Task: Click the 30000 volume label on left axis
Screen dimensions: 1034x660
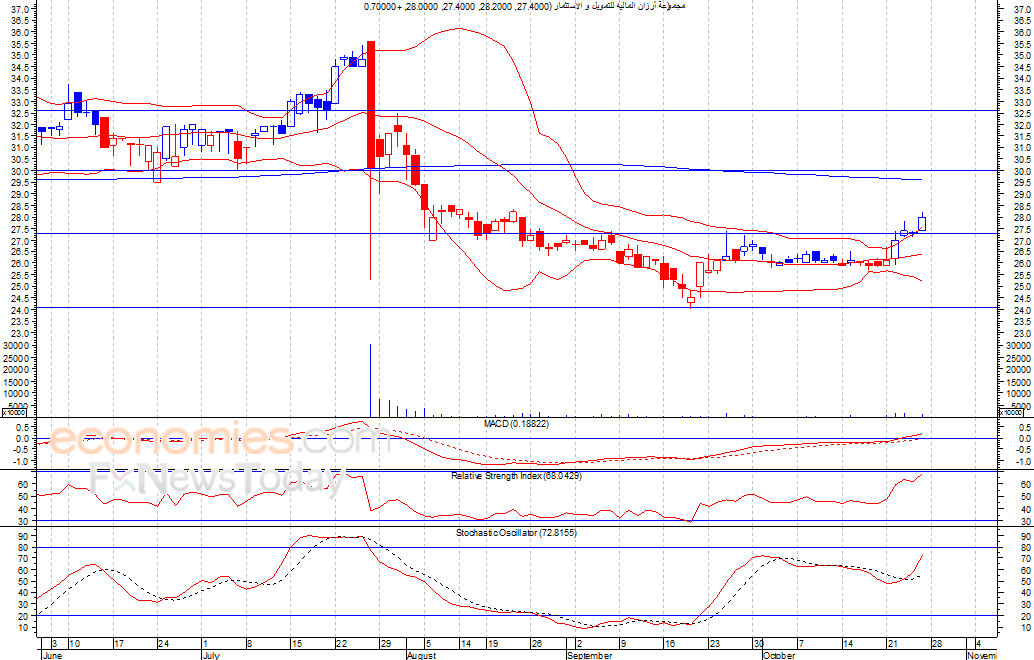Action: tap(14, 346)
